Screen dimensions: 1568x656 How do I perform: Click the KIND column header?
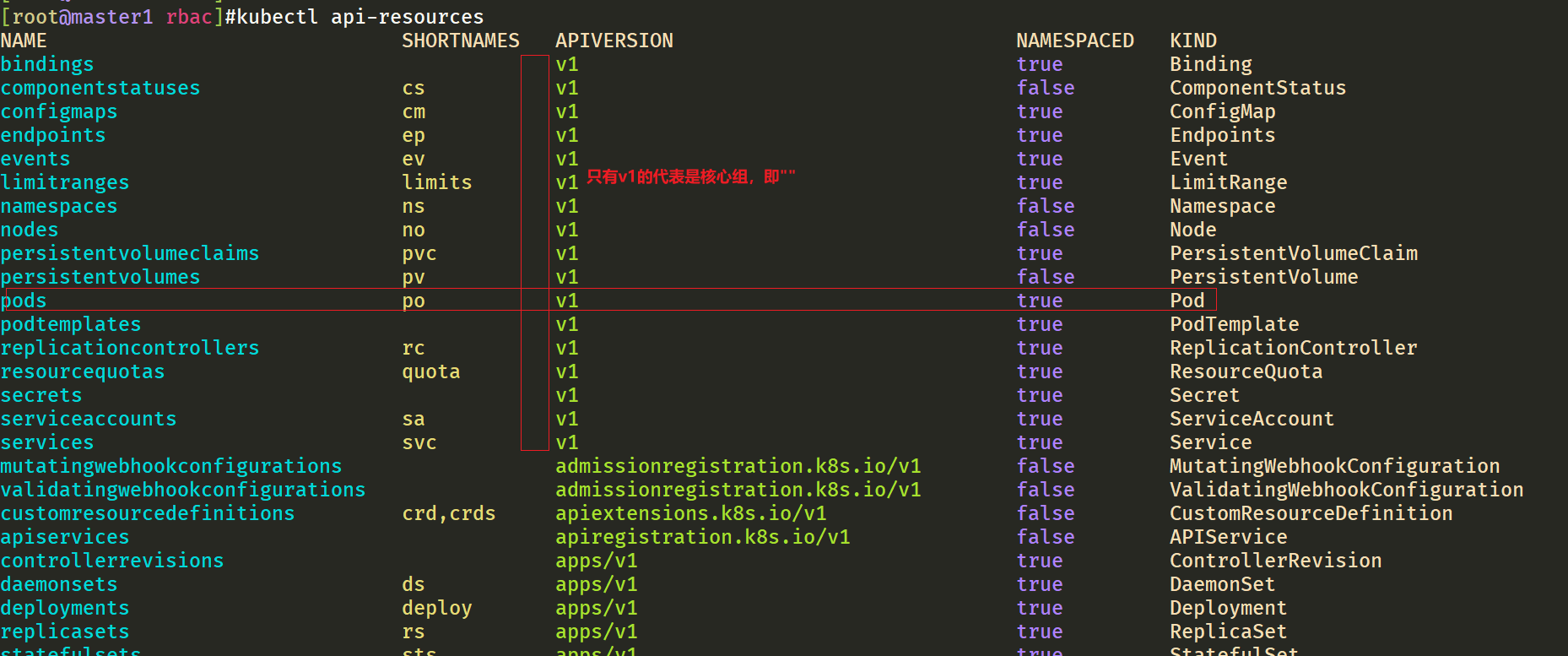coord(1193,41)
